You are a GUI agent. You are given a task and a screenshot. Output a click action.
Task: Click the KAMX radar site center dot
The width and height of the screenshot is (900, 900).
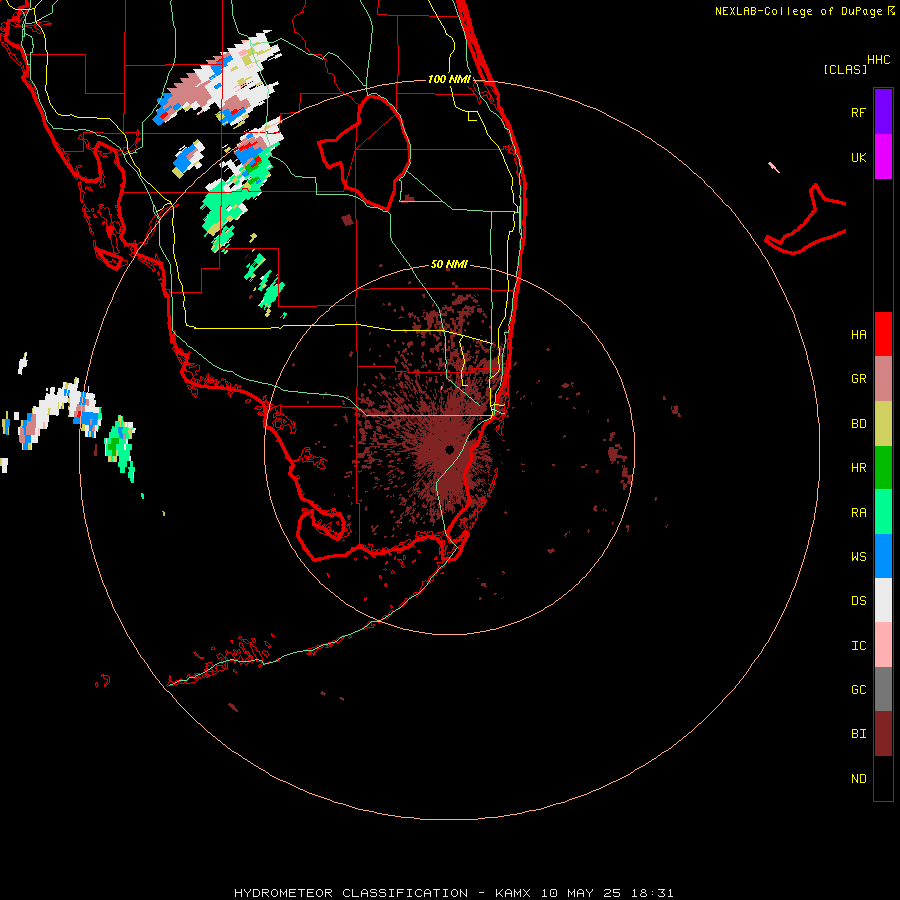pos(449,449)
